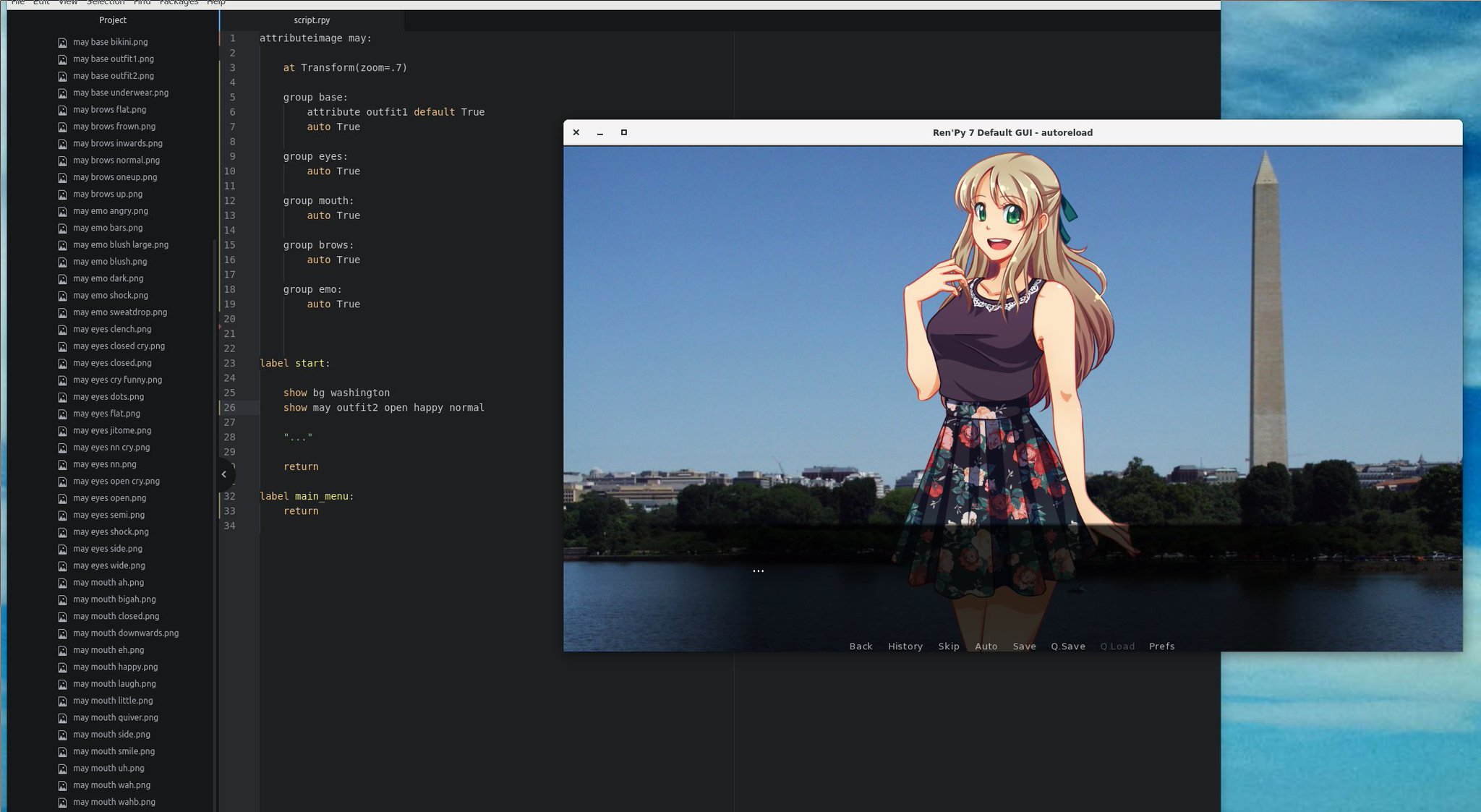
Task: Click the icon beside may eyes open.png
Action: click(x=63, y=499)
